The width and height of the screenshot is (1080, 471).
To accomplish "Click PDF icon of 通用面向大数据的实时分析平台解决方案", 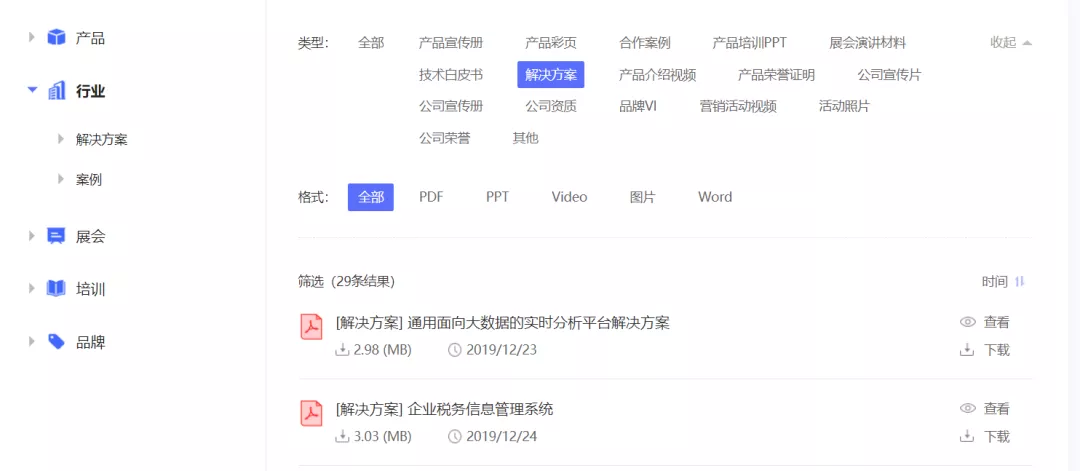I will 312,327.
